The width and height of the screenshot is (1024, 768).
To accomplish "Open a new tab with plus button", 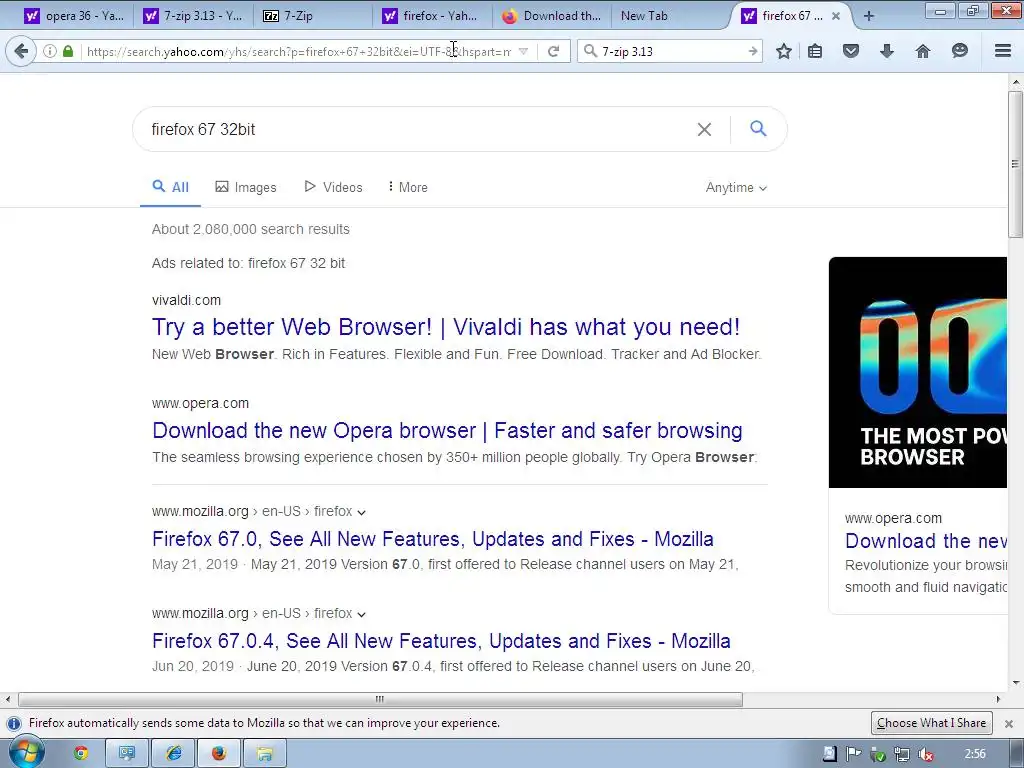I will (869, 16).
